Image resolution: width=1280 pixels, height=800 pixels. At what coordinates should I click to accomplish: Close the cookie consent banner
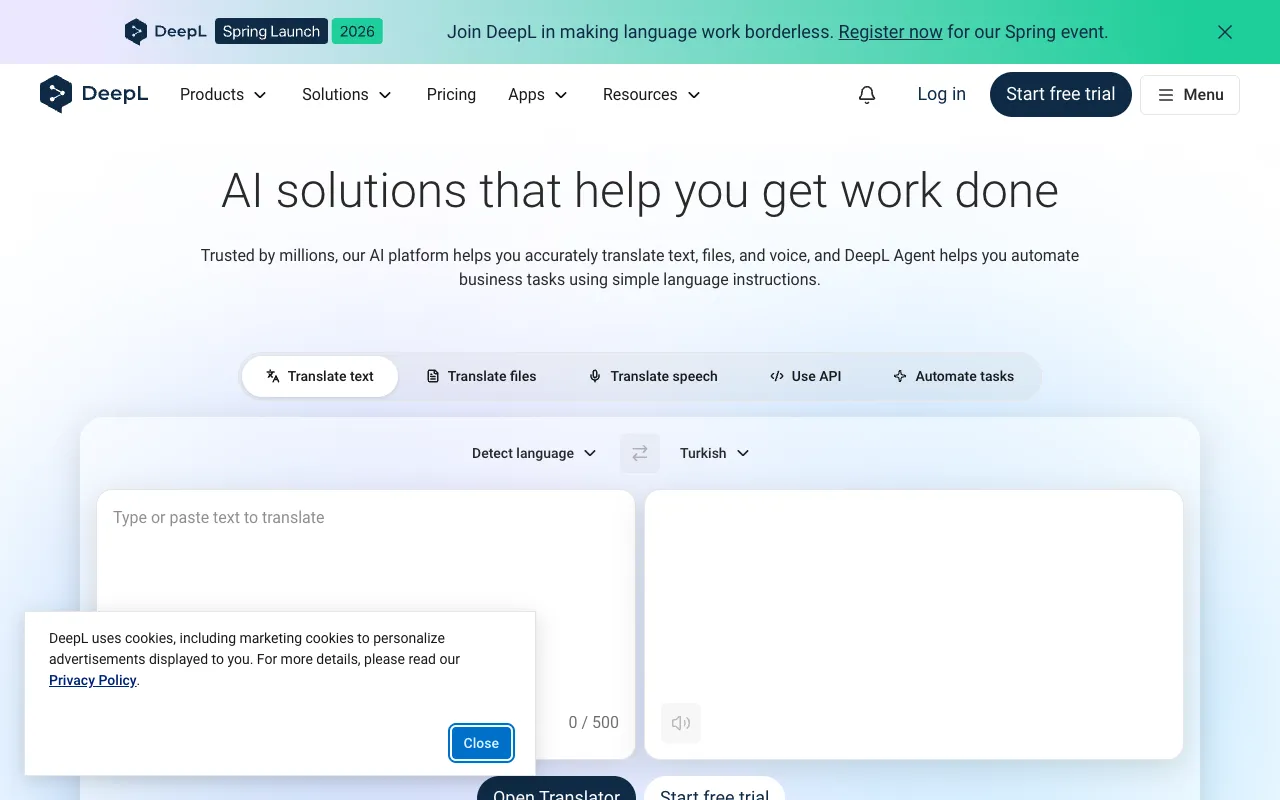[x=481, y=743]
